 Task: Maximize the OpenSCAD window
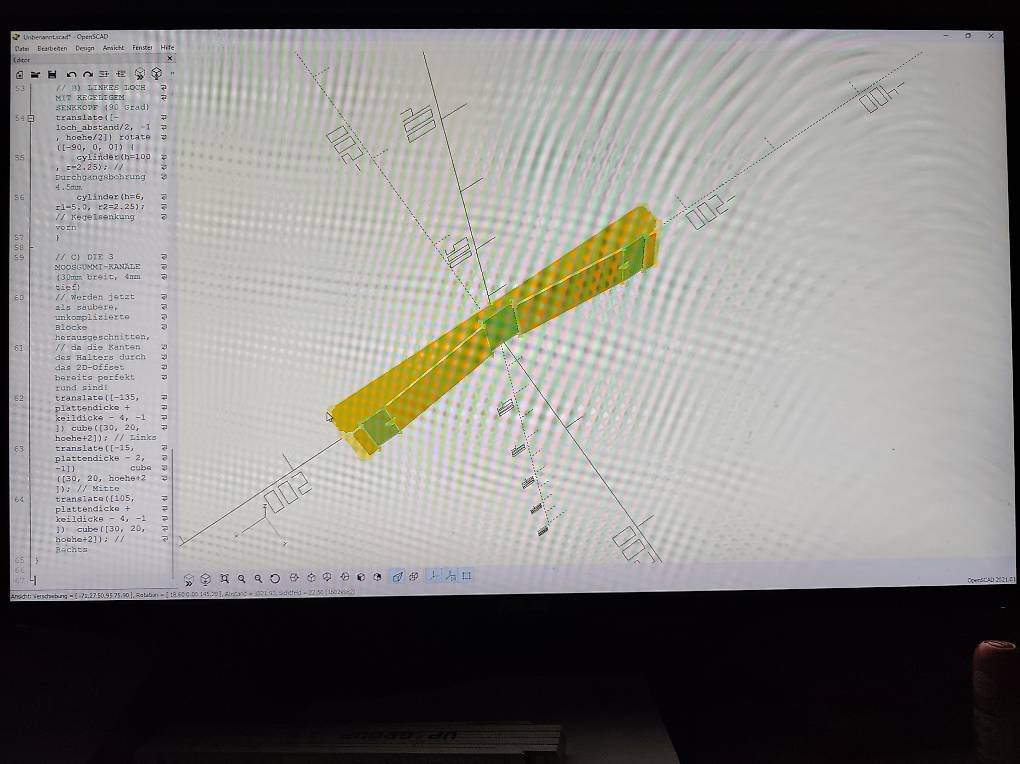pyautogui.click(x=968, y=36)
